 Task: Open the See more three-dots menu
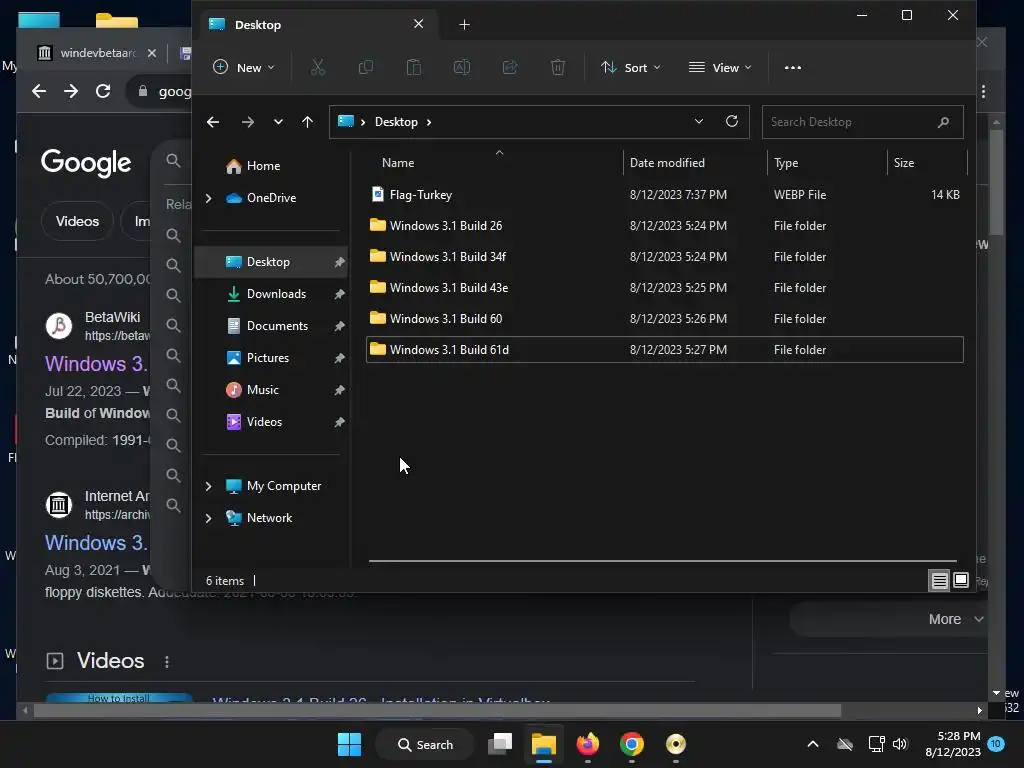pos(793,67)
